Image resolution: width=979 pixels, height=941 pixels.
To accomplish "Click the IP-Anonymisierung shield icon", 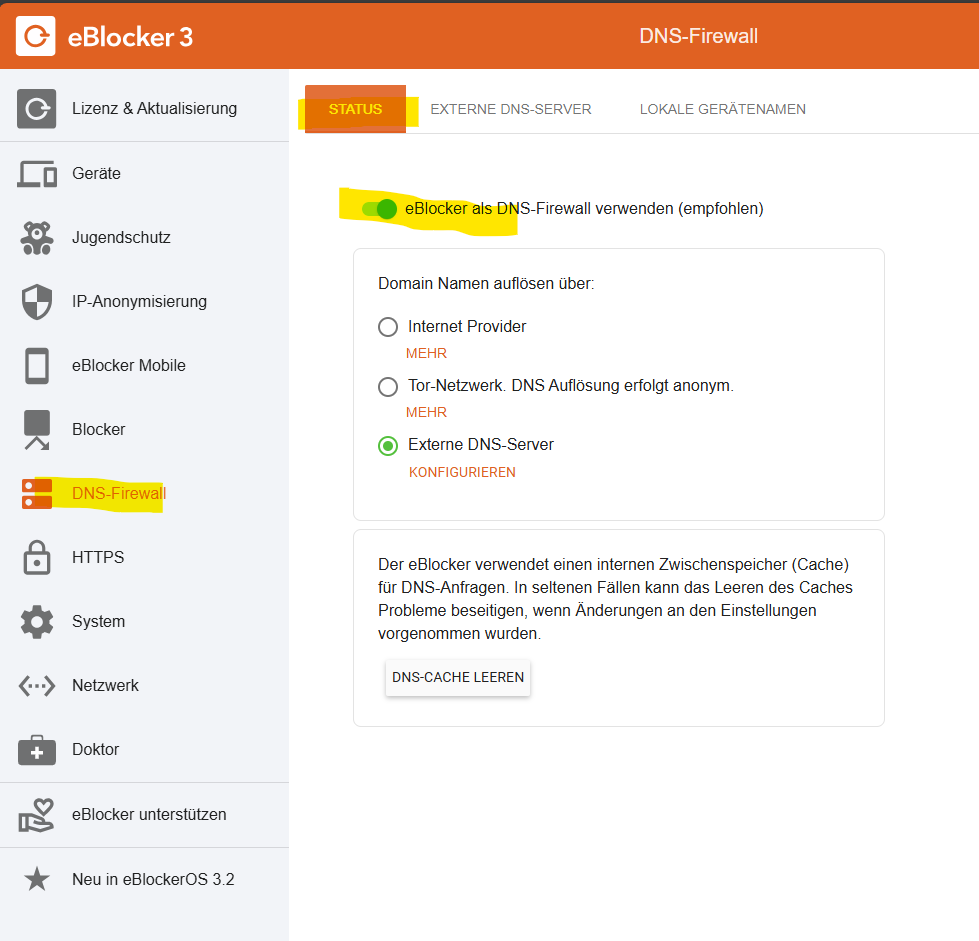I will pyautogui.click(x=37, y=302).
